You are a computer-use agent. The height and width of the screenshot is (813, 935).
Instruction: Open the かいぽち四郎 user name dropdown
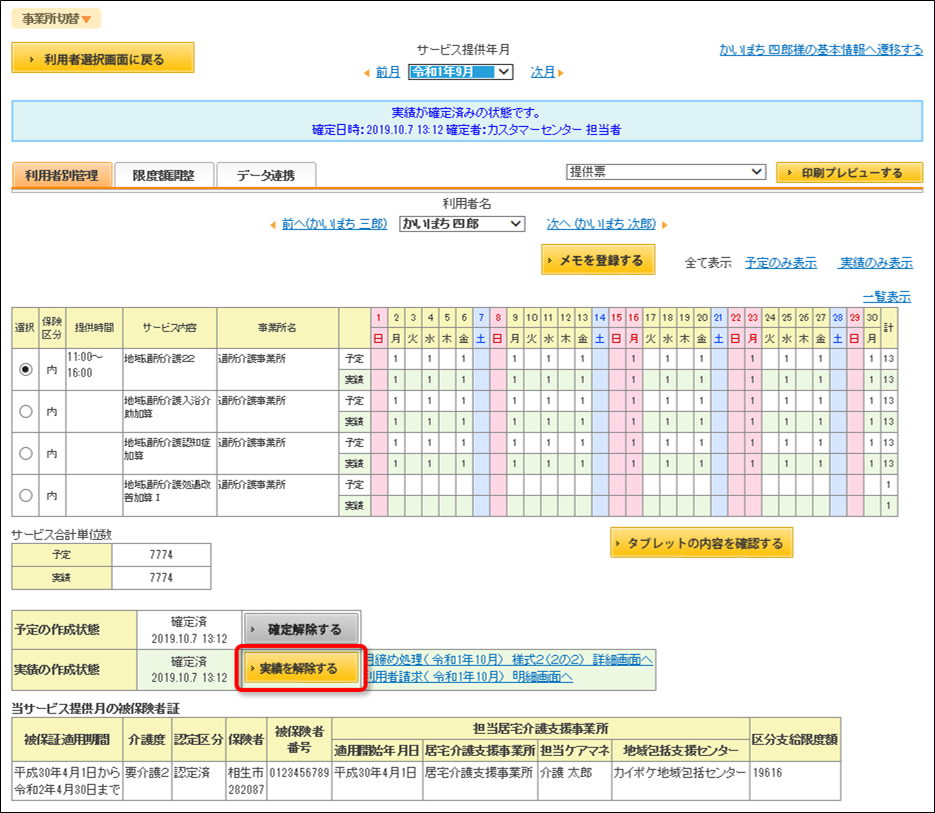tap(462, 224)
